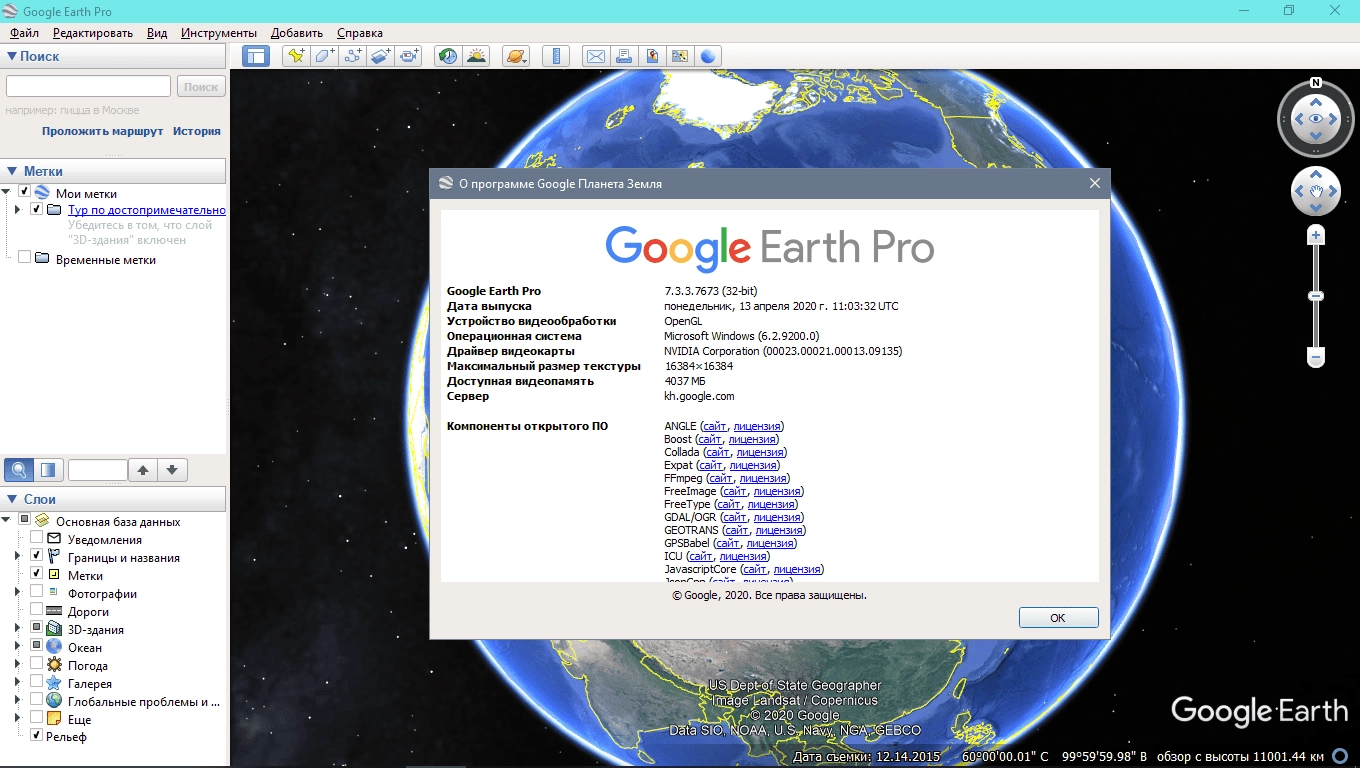Open the История link
The width and height of the screenshot is (1360, 768).
197,131
